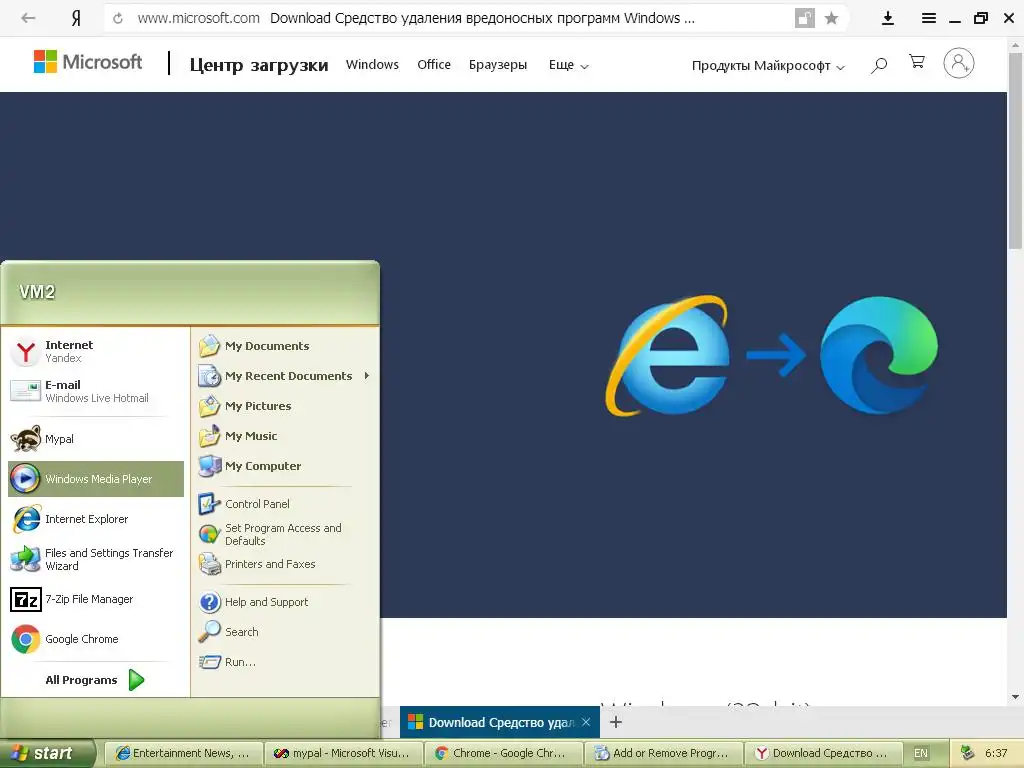Click the VM2 user name header
1024x768 pixels.
tap(37, 292)
